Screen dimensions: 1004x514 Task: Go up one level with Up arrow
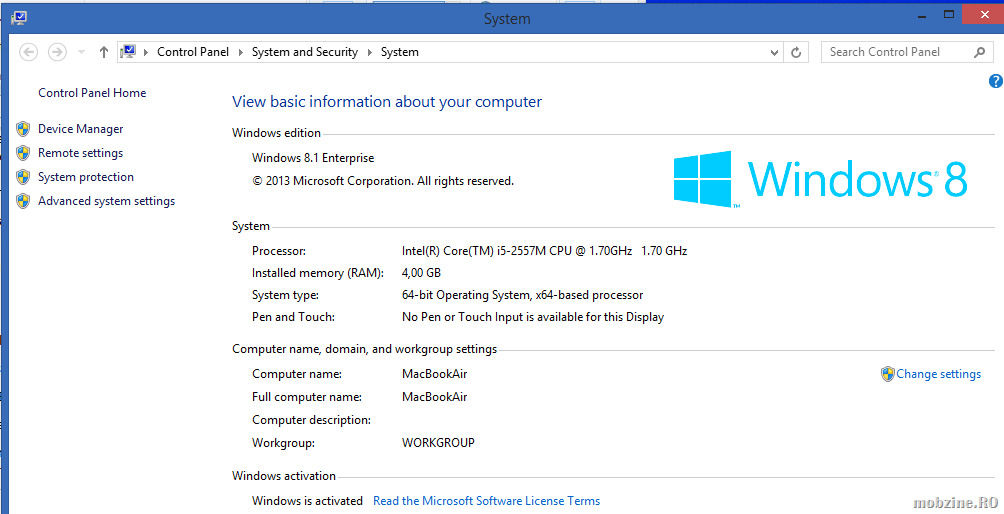click(104, 52)
